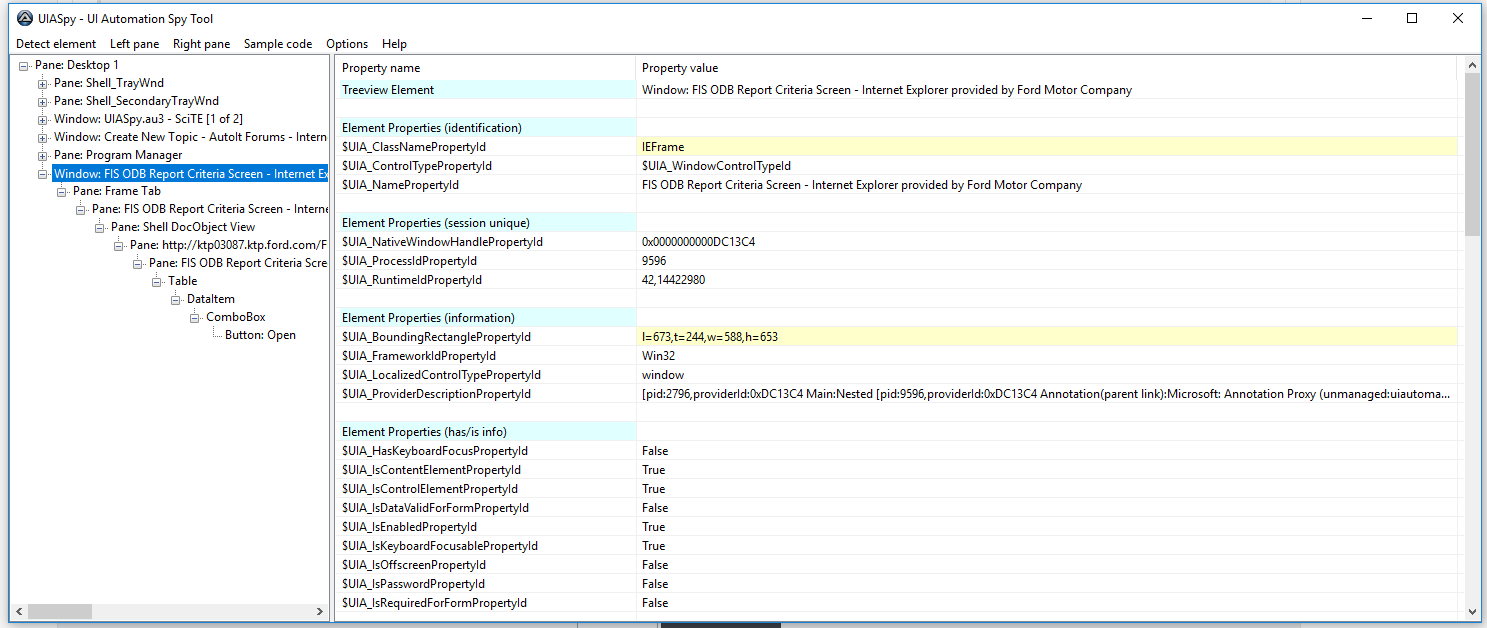
Task: Collapse the Pane: Frame Tab node
Action: point(62,191)
